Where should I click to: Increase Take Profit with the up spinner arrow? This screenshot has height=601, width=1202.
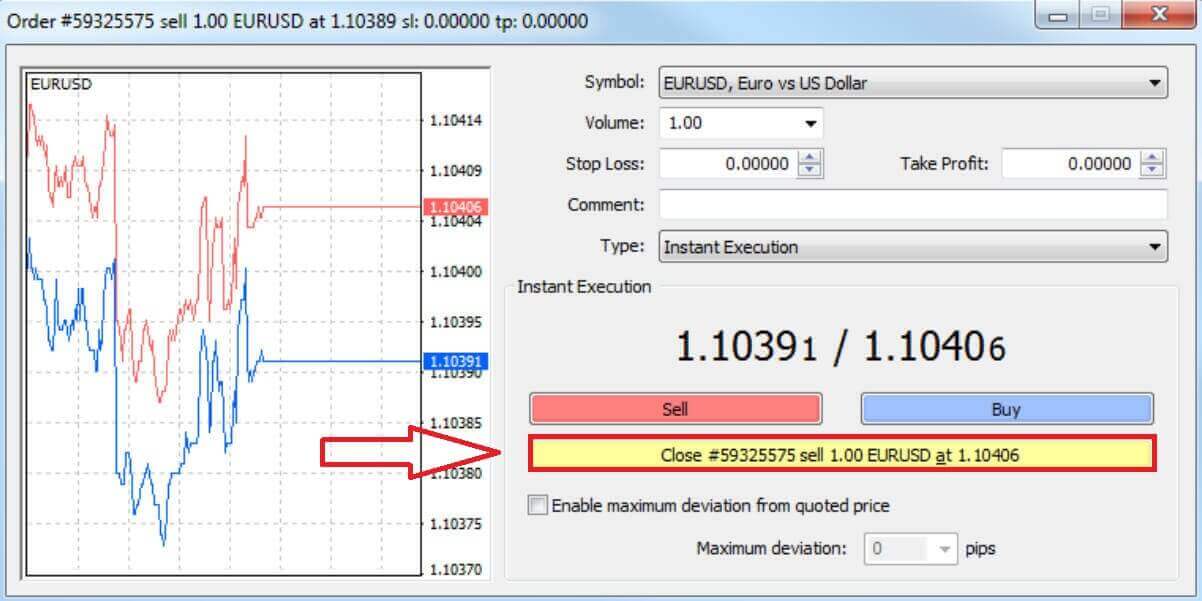point(1152,158)
